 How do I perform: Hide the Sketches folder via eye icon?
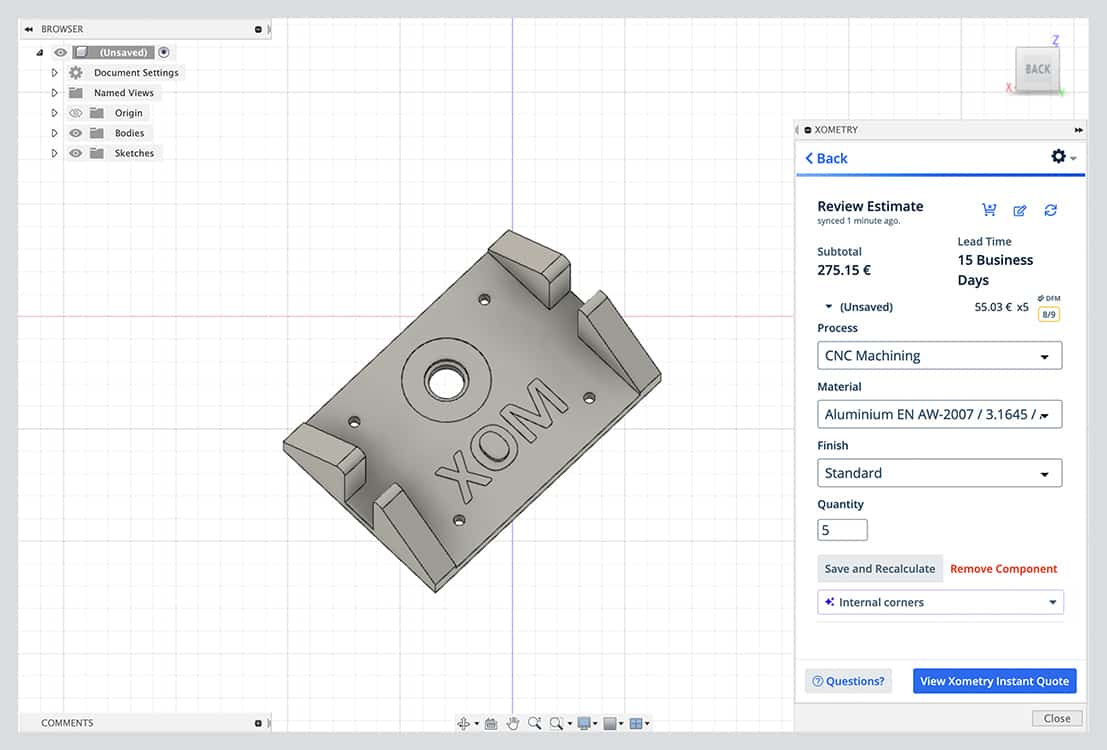point(76,153)
